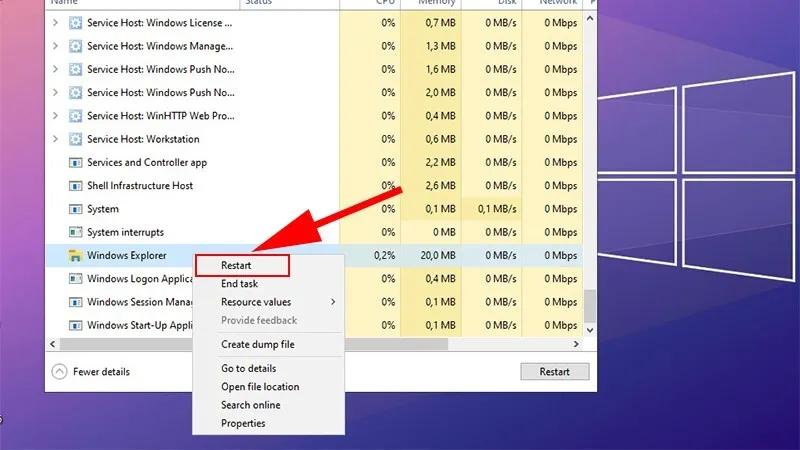Expand Service Host: Workstation row

point(55,139)
